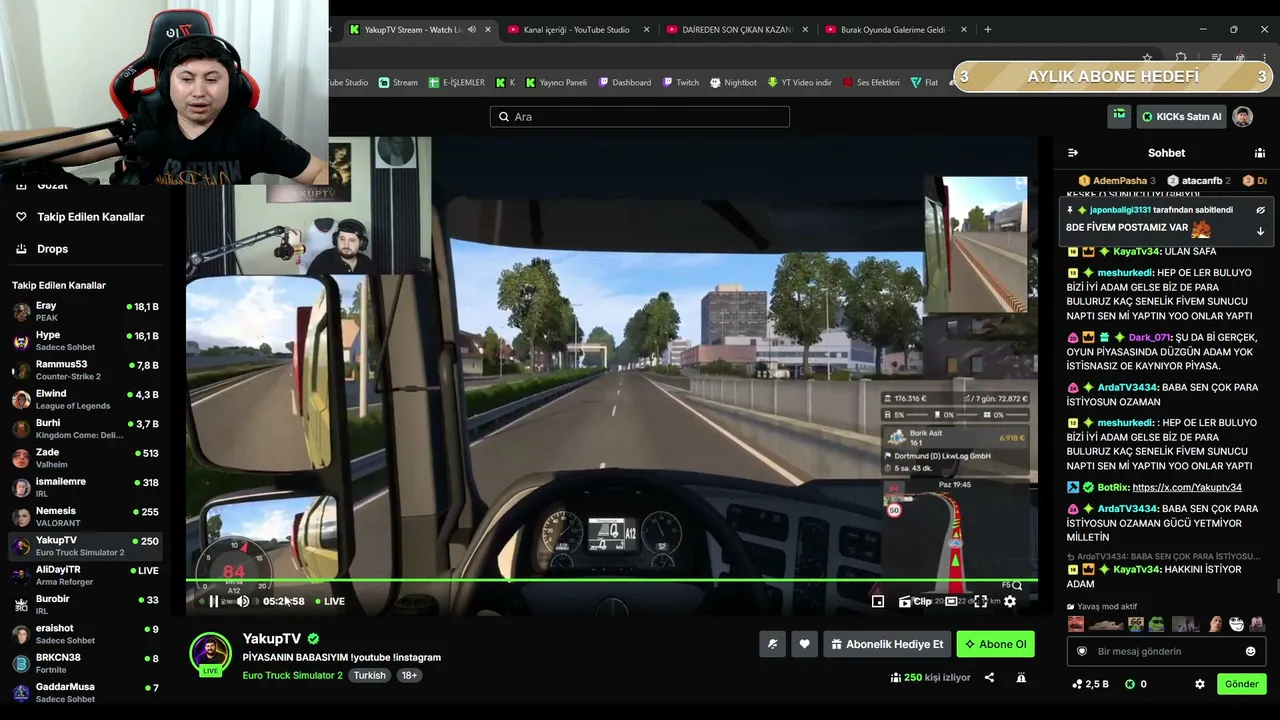Click the heart follow icon button
This screenshot has height=720, width=1280.
point(804,644)
